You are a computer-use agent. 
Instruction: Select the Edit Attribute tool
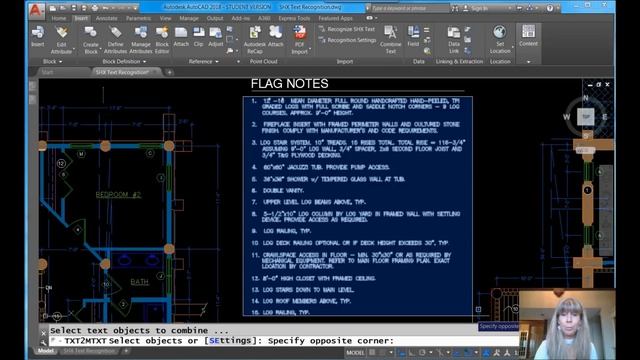tap(61, 40)
